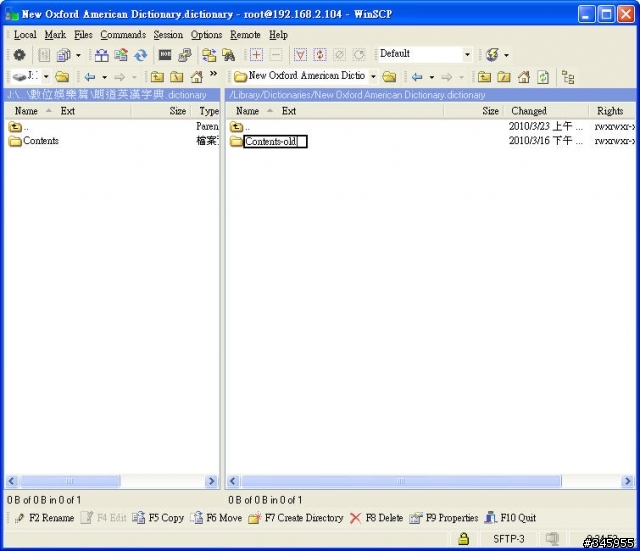Click the lightning globe session icon
Viewport: 640px width, 551px height.
pyautogui.click(x=492, y=55)
